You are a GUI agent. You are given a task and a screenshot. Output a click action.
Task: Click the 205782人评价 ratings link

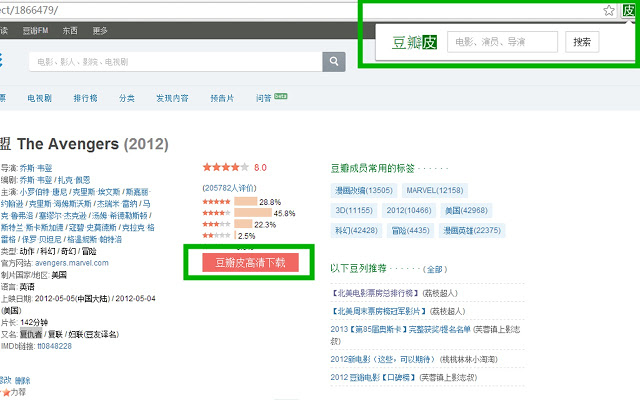click(x=229, y=188)
